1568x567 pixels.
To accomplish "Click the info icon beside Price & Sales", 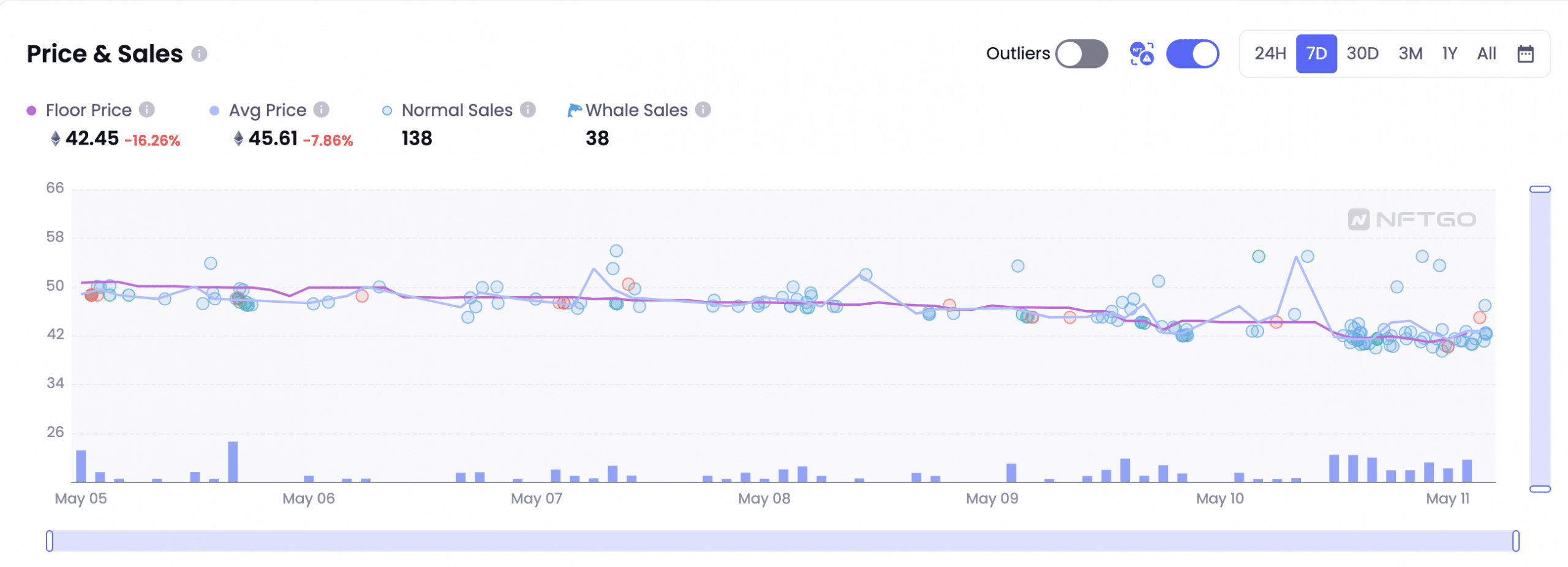I will [x=199, y=54].
